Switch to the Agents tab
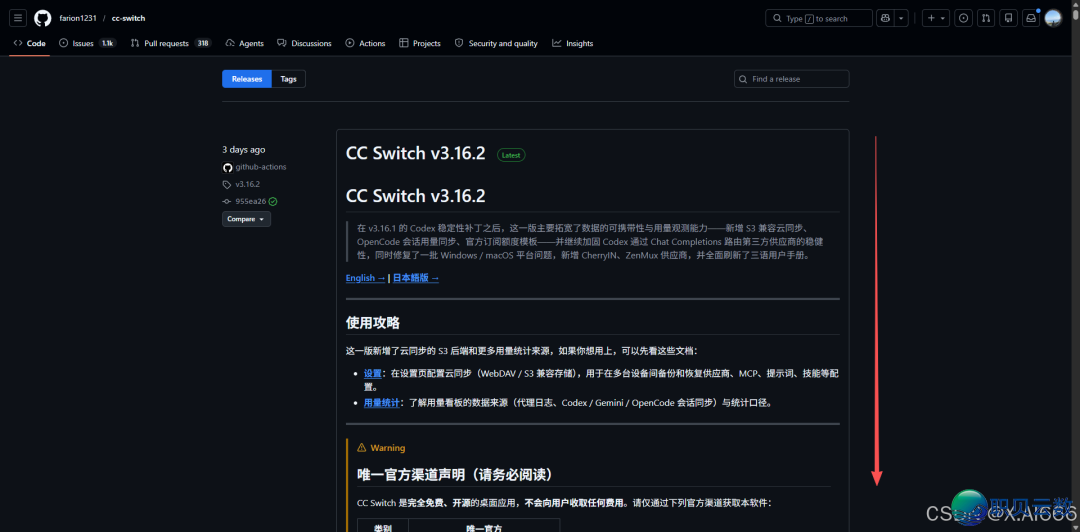Viewport: 1080px width, 532px height. [x=245, y=43]
